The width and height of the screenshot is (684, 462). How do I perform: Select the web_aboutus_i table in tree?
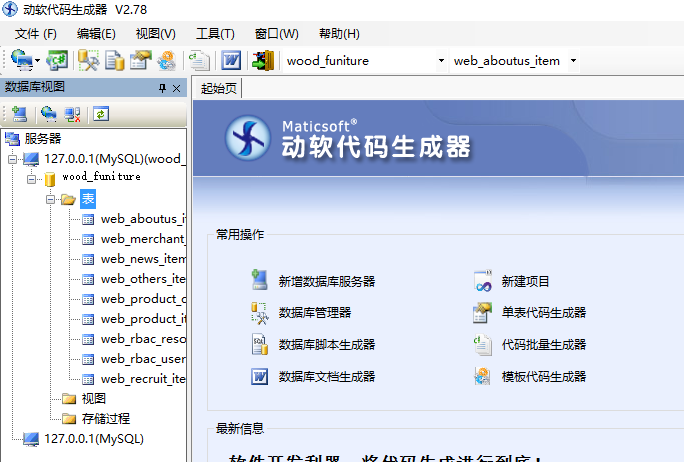click(x=143, y=219)
